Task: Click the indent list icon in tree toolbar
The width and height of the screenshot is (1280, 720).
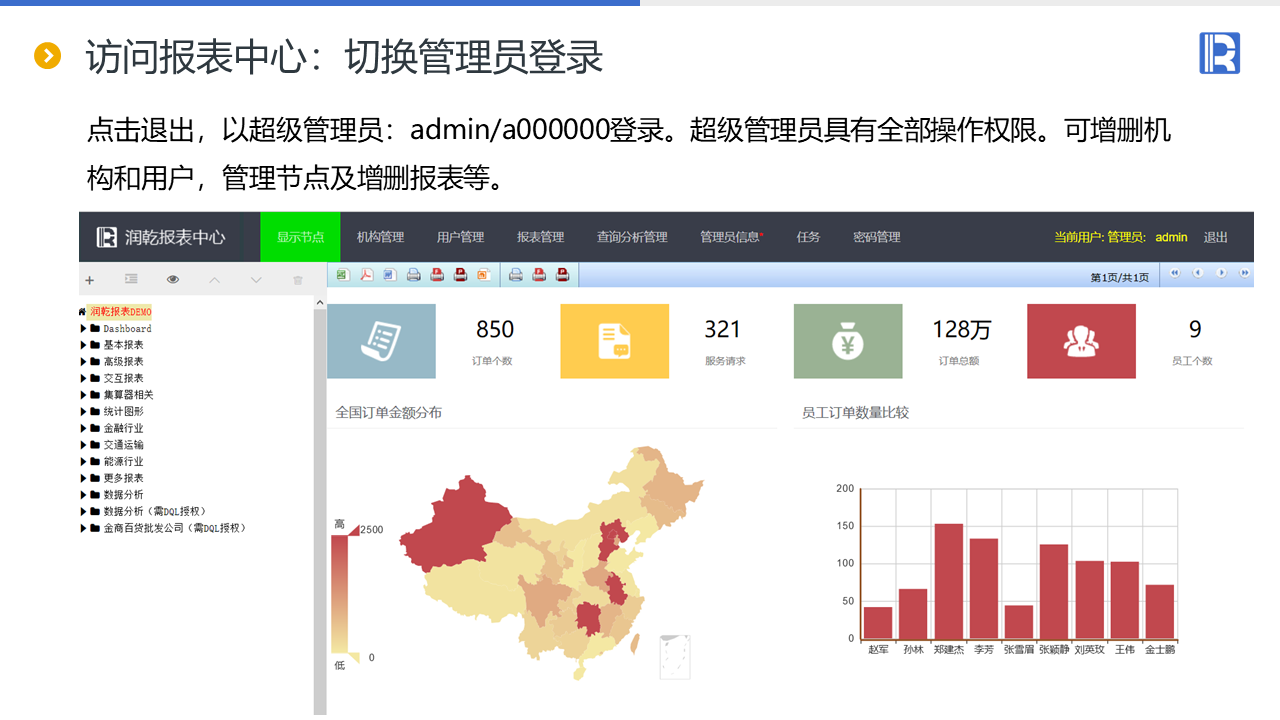Action: 131,280
